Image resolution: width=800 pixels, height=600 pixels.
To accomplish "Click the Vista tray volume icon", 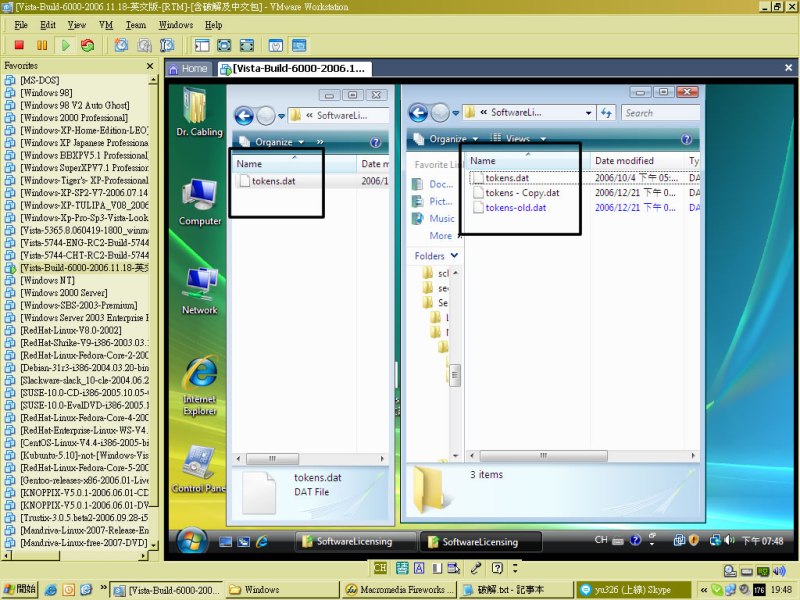I will (x=730, y=540).
